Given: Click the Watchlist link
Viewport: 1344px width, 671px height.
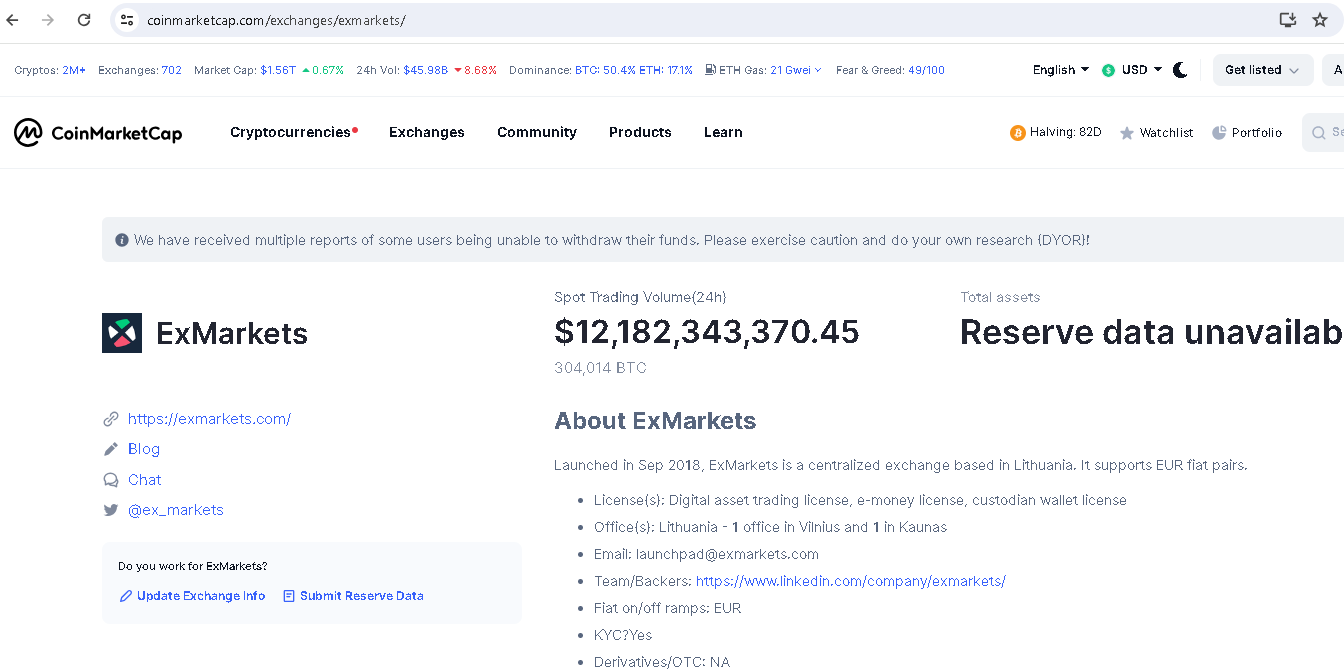Looking at the screenshot, I should click(x=1166, y=133).
